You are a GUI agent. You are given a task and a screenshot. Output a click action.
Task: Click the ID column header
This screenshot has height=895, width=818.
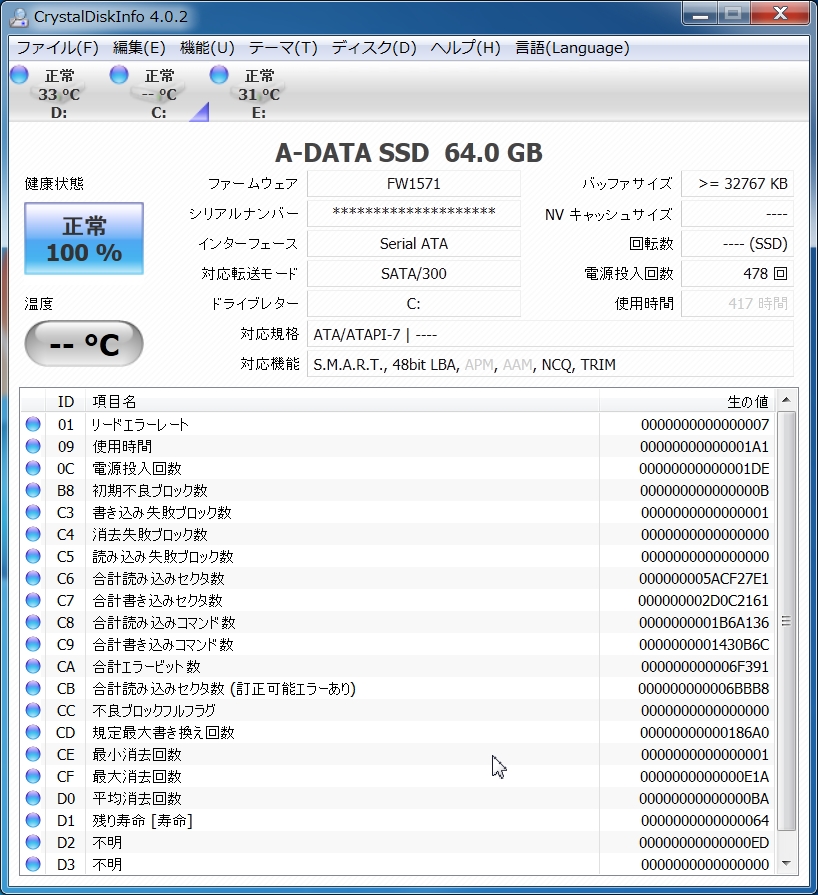[x=66, y=402]
